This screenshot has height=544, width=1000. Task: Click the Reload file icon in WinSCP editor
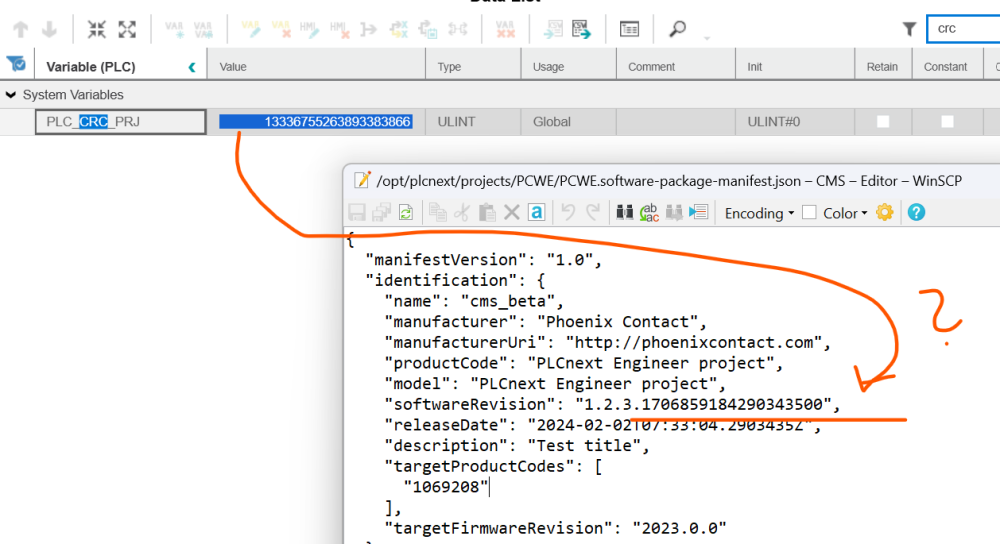point(406,212)
